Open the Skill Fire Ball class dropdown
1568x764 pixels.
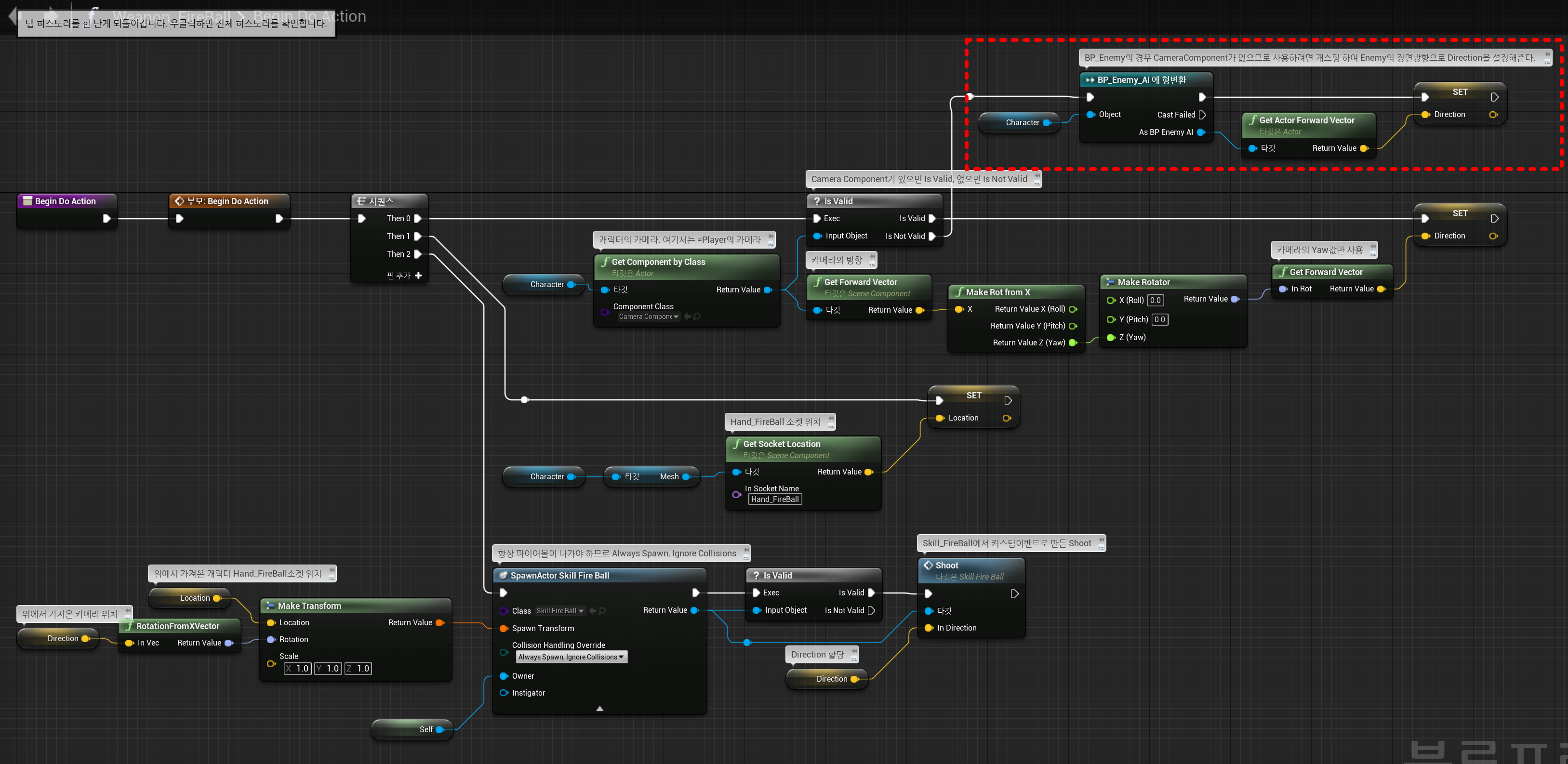[x=560, y=611]
